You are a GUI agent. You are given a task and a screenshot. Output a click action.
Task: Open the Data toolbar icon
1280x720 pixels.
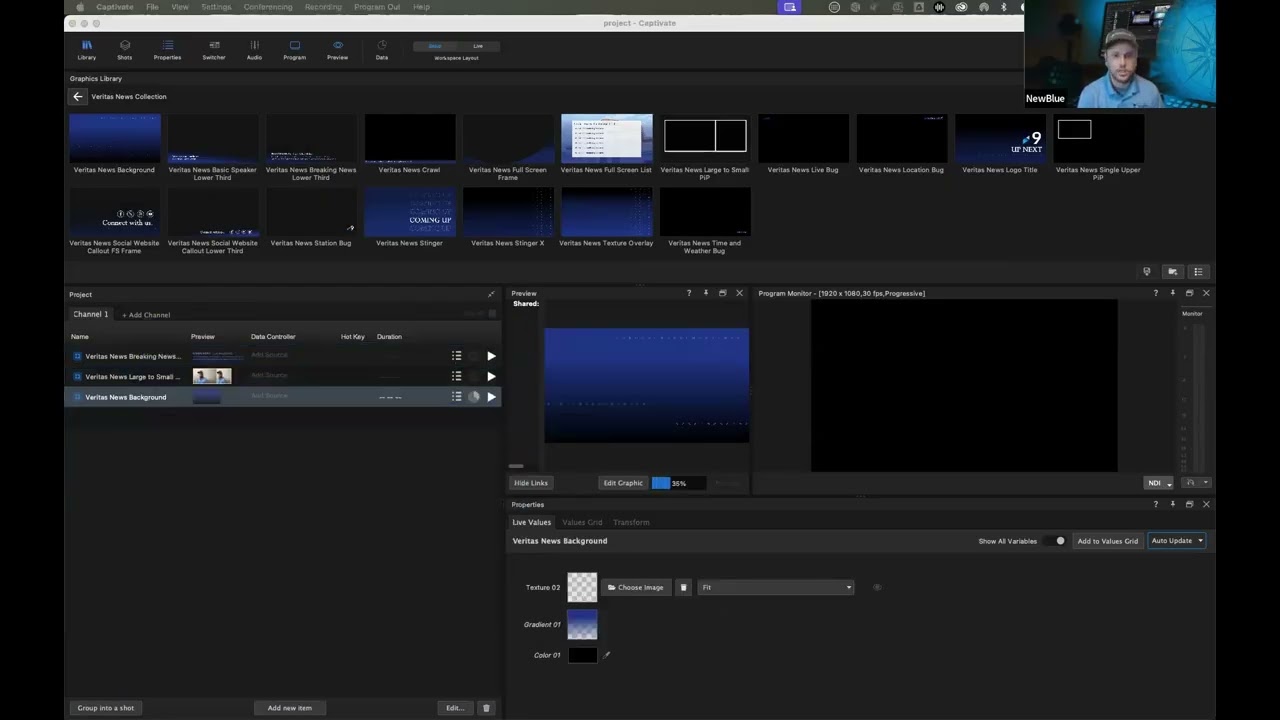click(382, 50)
